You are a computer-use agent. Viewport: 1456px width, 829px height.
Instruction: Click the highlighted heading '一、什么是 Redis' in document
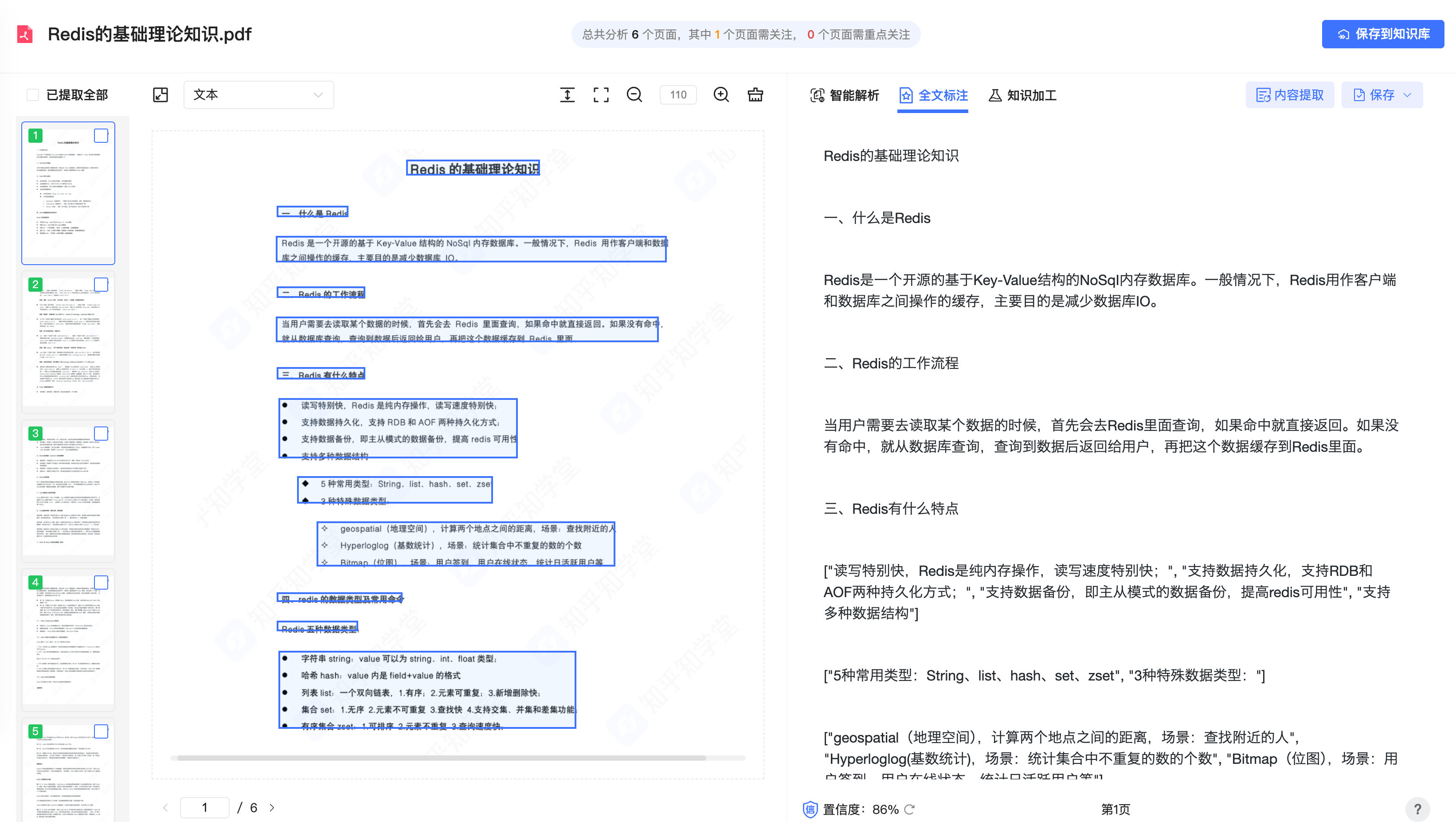point(313,212)
